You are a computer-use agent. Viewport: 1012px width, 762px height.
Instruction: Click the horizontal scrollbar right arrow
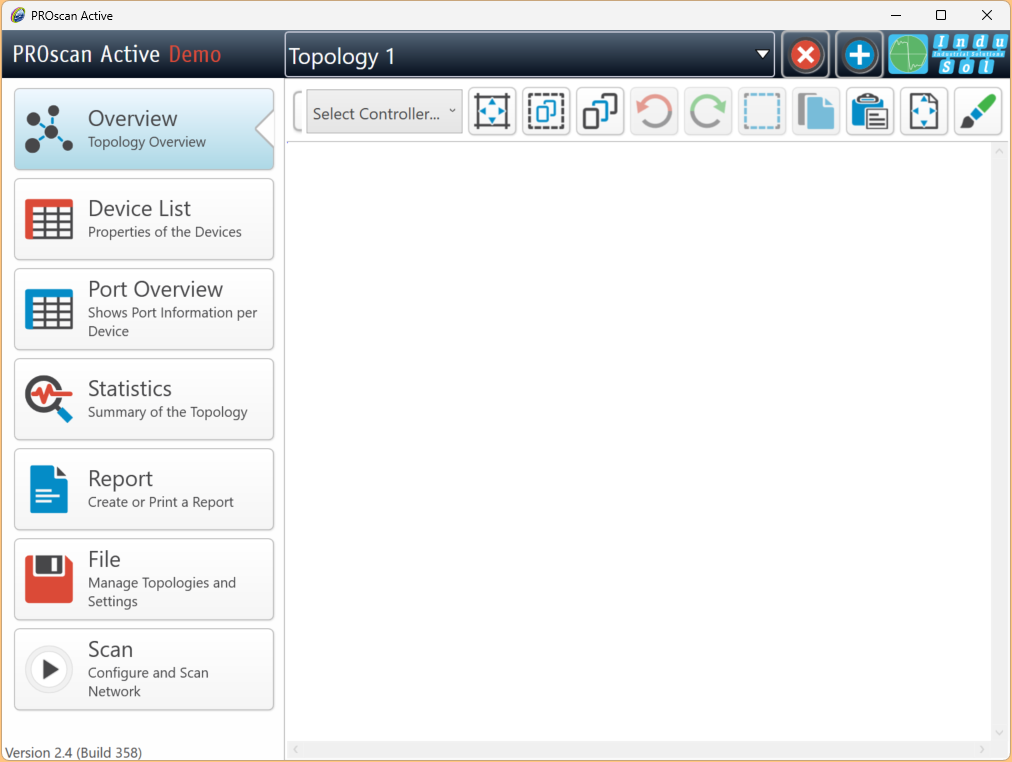982,749
